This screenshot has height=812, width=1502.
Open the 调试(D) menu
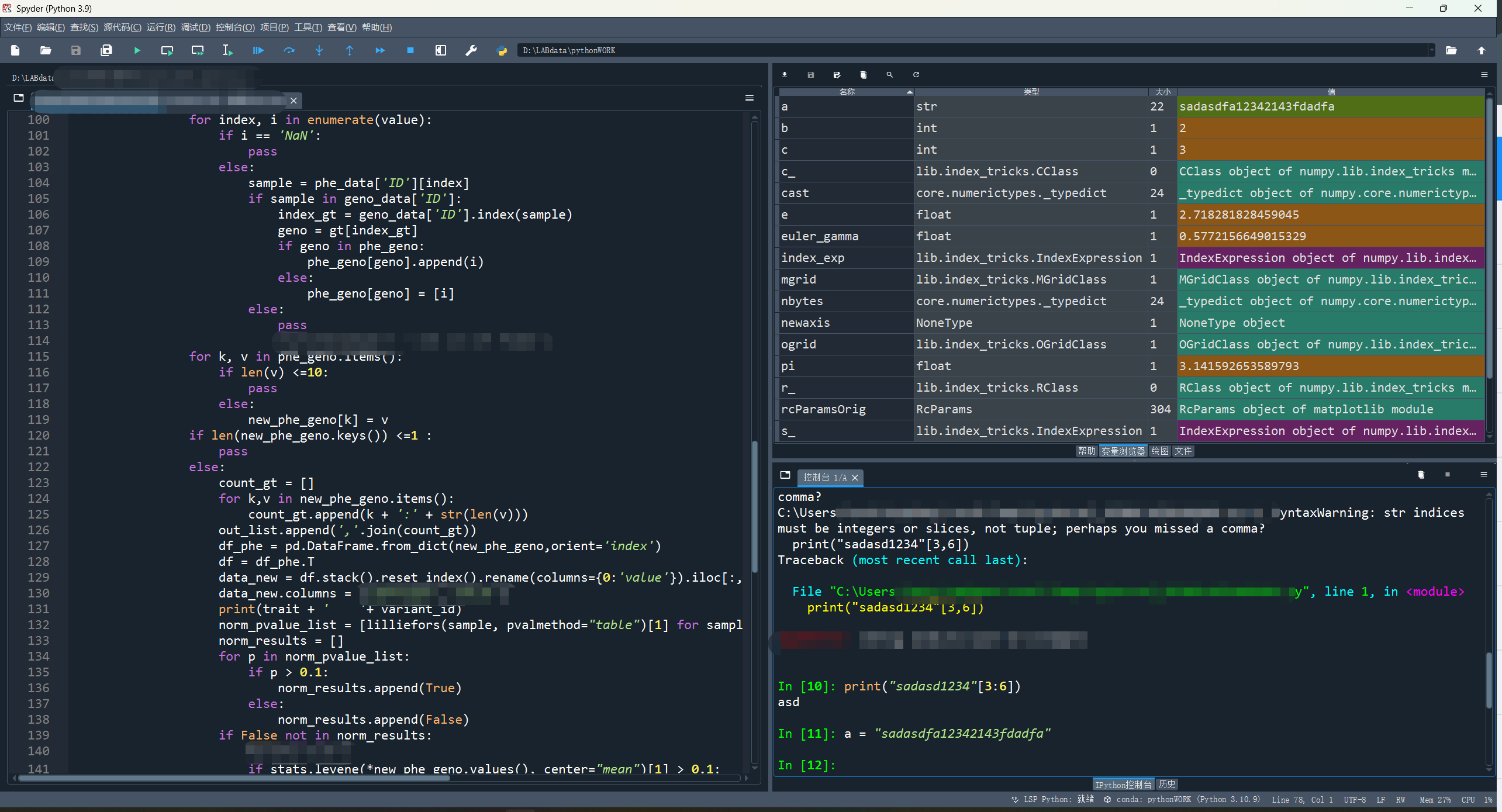point(195,27)
